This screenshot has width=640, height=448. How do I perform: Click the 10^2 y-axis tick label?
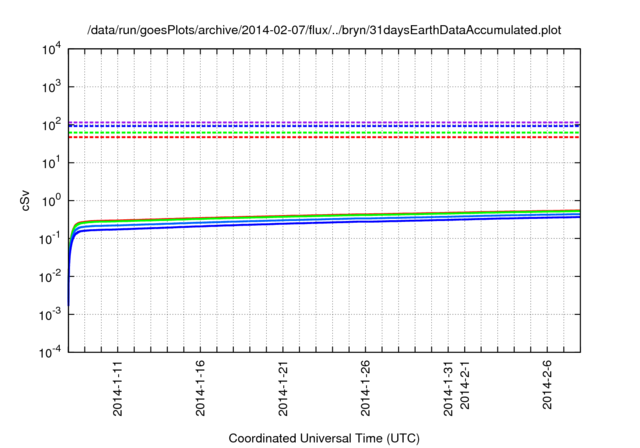(x=52, y=124)
